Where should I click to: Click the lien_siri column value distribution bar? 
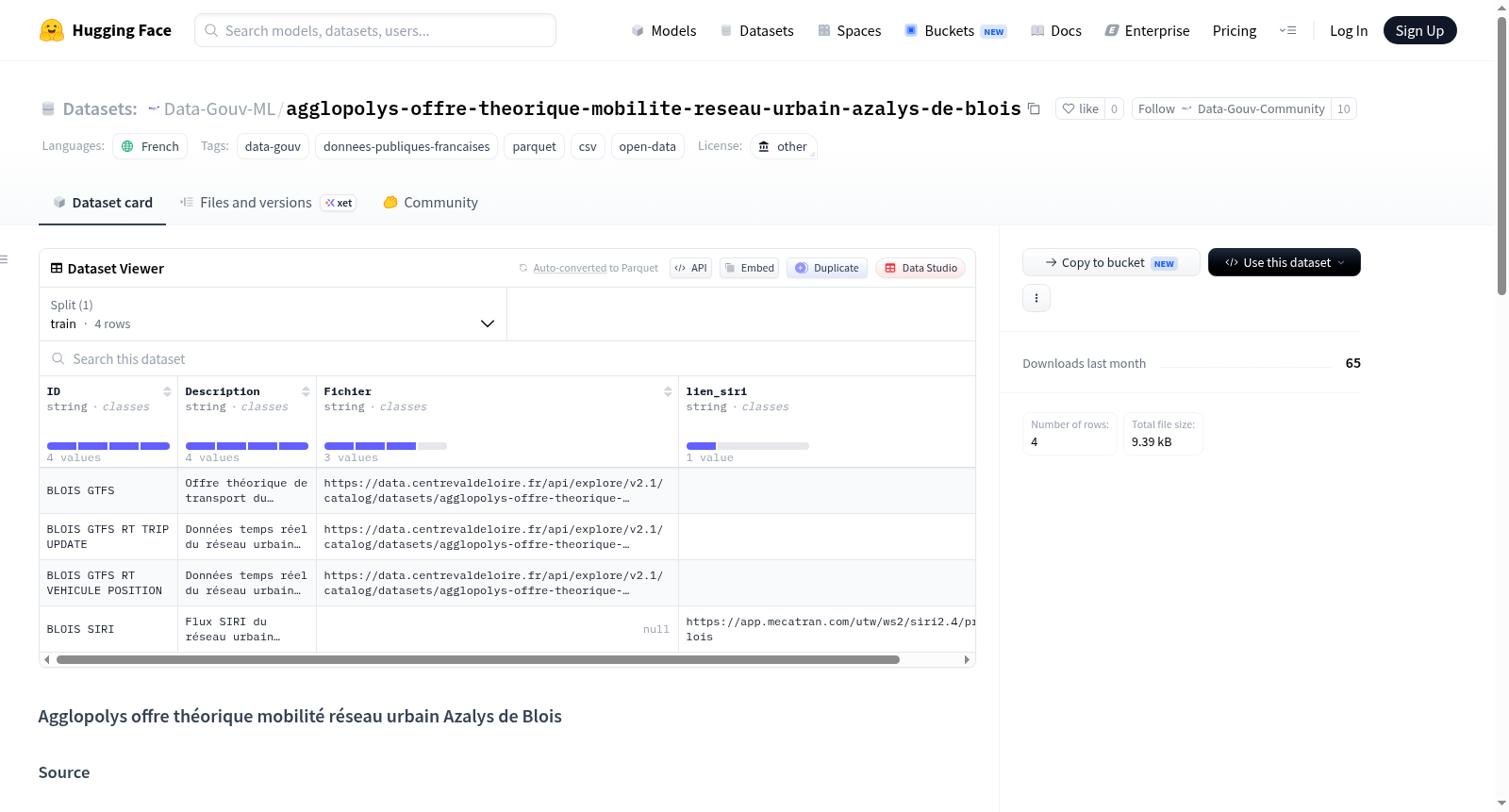[748, 446]
